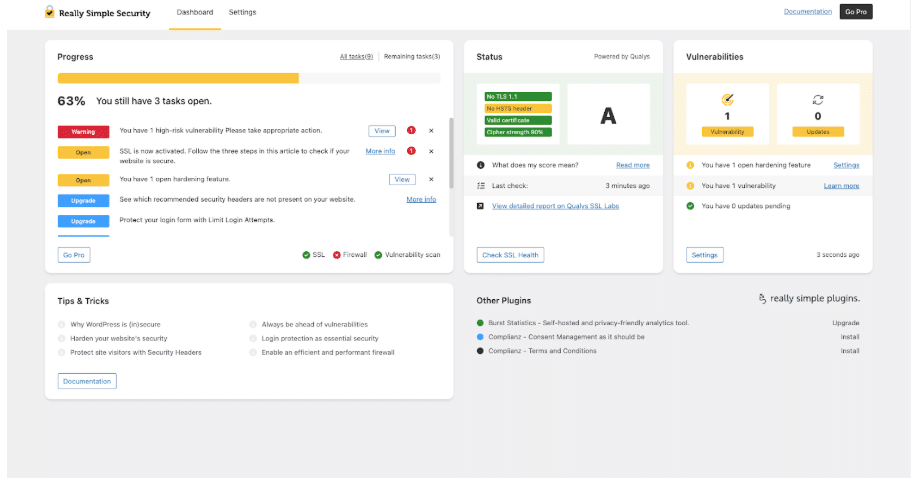
Task: Open More info for SSL activated task
Action: 380,151
